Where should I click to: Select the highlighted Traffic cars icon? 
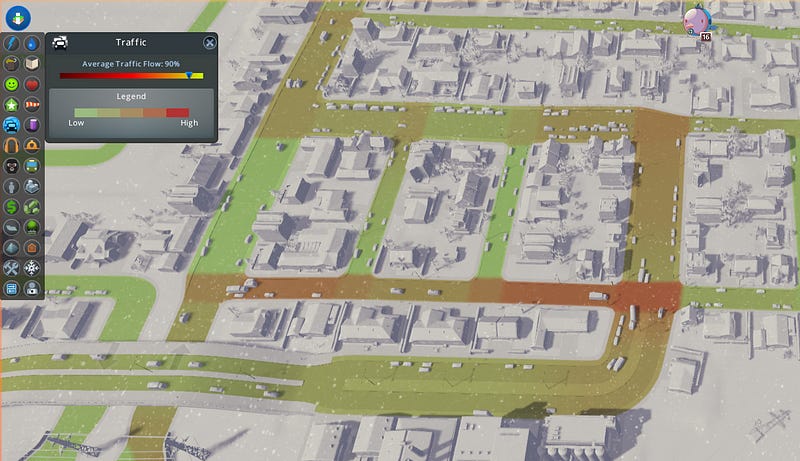(11, 125)
